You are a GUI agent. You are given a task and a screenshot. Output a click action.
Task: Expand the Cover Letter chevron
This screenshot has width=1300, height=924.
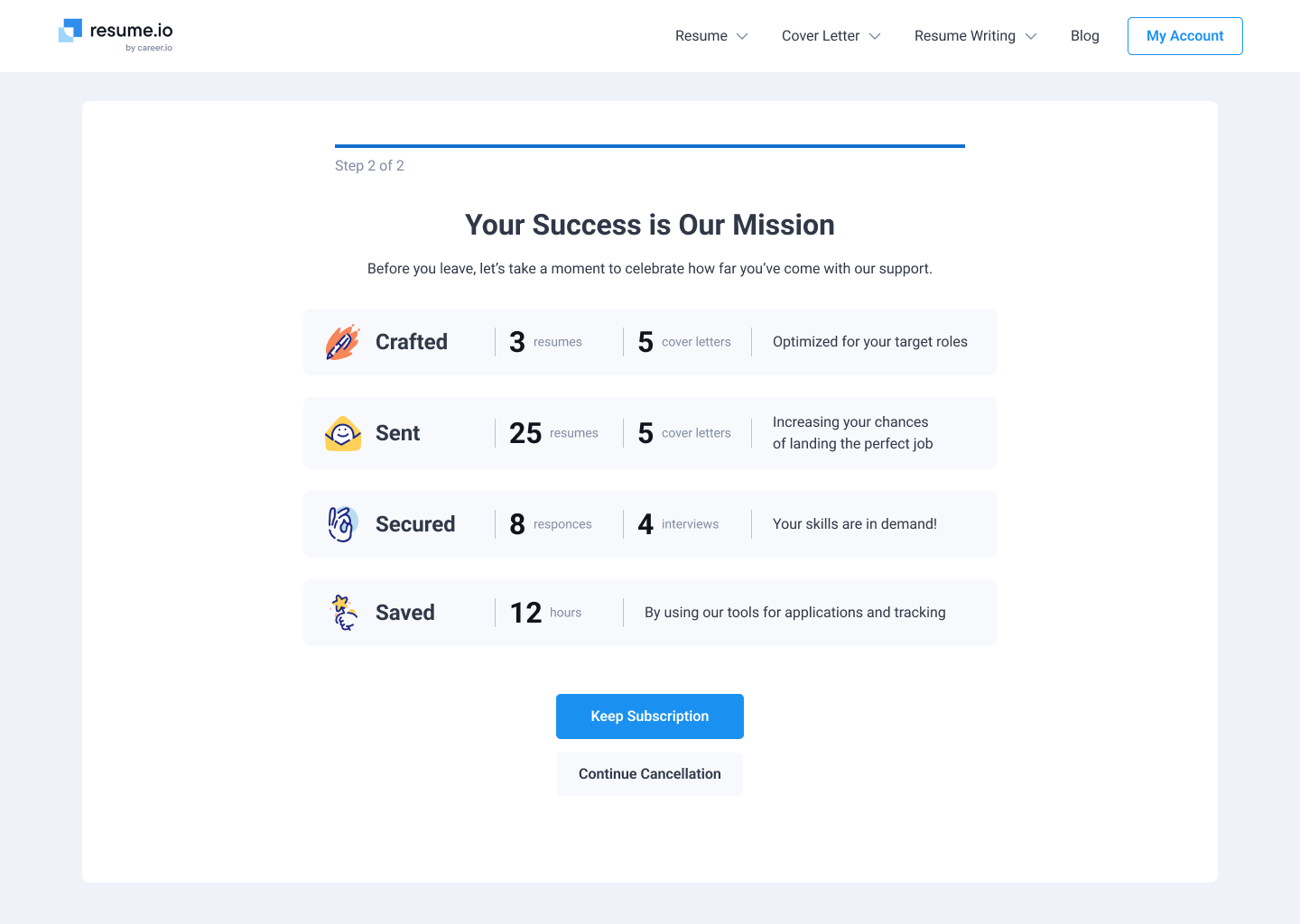pos(875,36)
